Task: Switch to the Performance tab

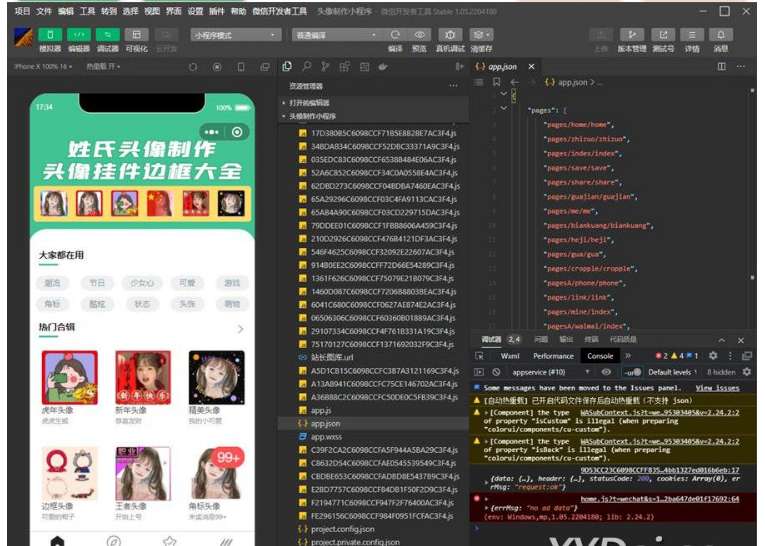Action: (553, 356)
